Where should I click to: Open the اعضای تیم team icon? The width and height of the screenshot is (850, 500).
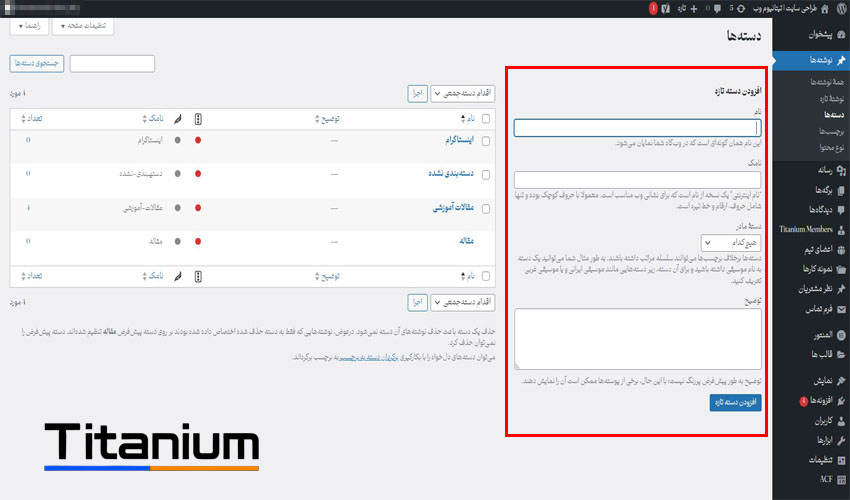tap(841, 249)
